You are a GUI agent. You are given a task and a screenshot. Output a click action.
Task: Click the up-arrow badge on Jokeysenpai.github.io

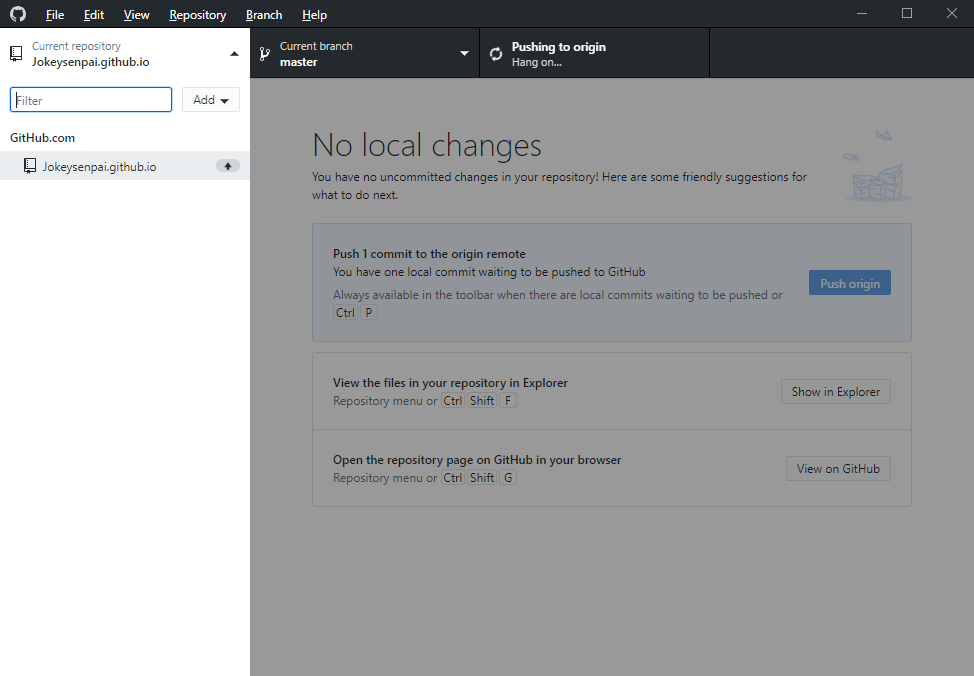pyautogui.click(x=228, y=166)
